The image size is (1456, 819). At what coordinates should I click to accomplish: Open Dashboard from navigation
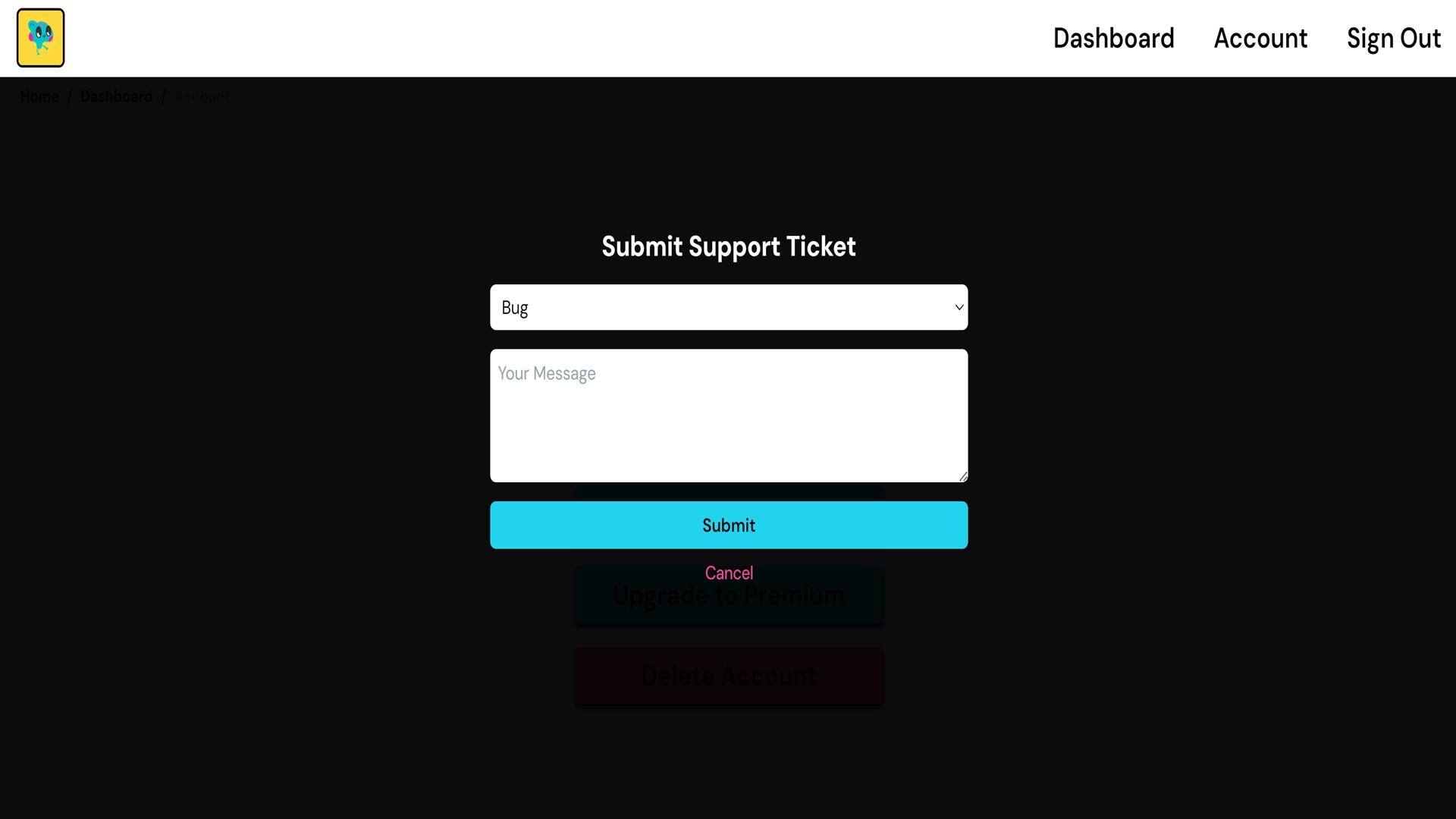point(1113,38)
